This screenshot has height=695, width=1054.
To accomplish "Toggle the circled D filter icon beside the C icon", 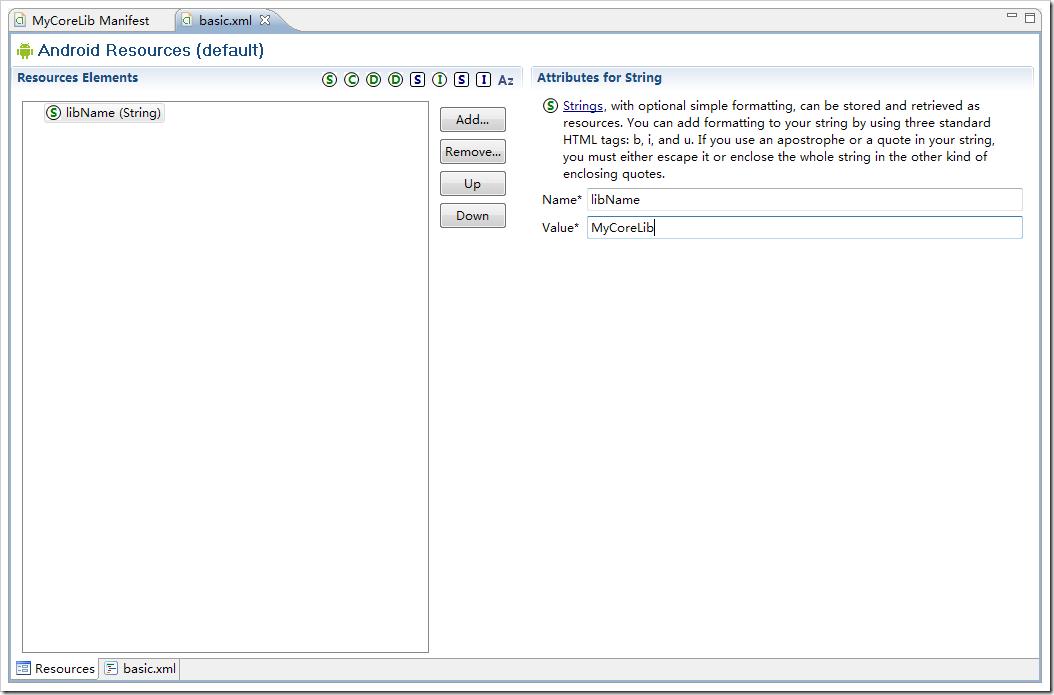I will 373,80.
